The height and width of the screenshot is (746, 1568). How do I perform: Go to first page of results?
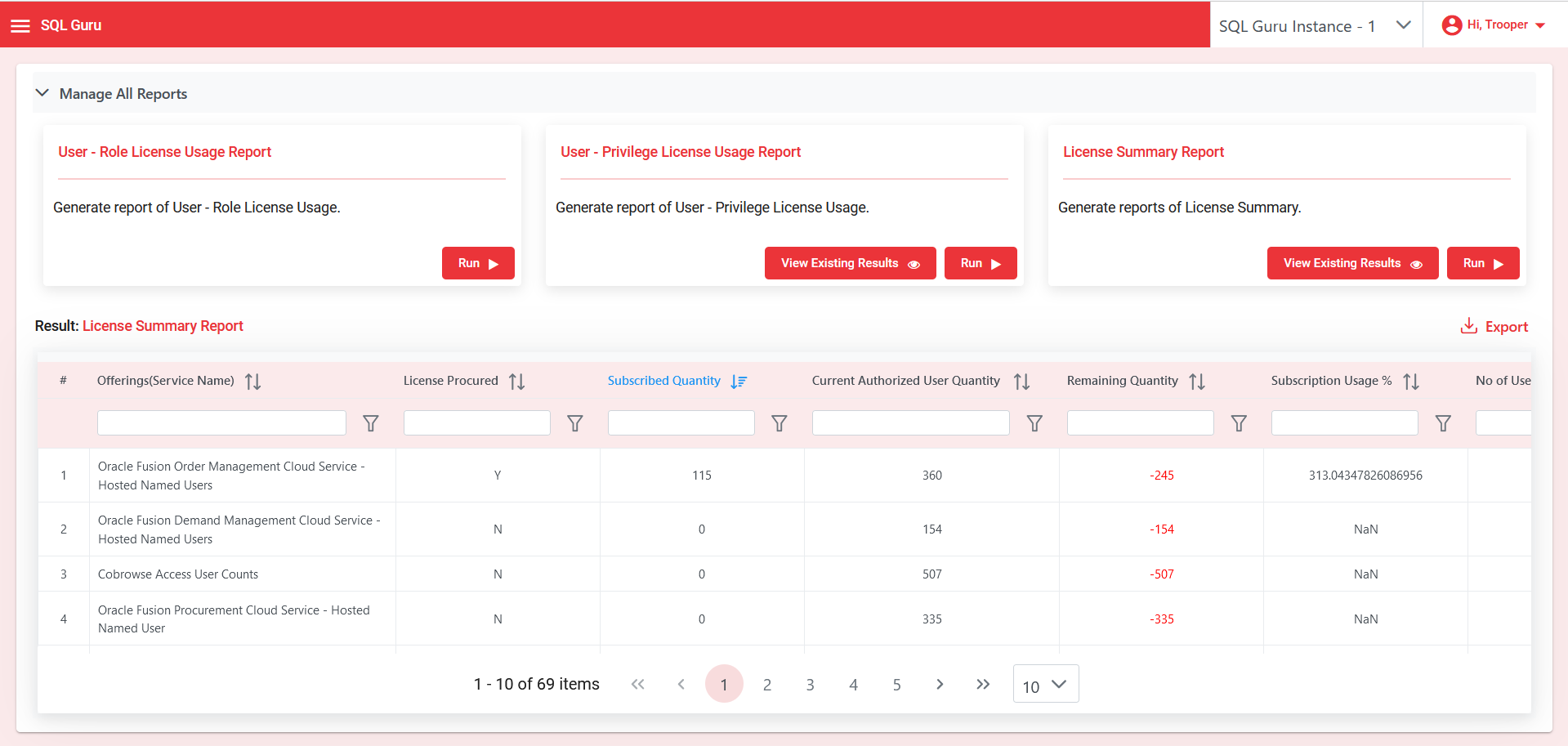(638, 684)
